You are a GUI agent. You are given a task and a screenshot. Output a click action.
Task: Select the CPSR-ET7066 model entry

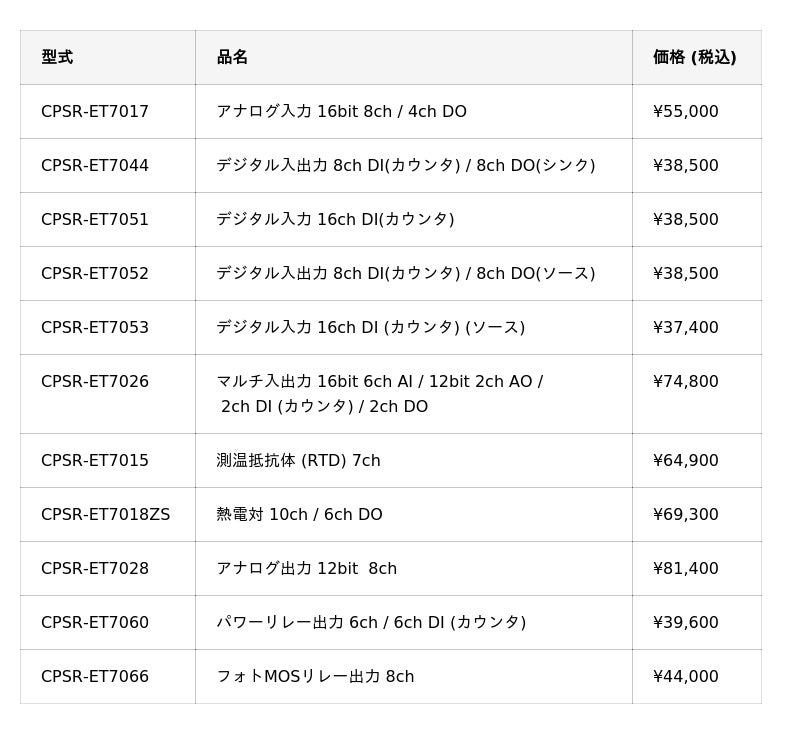[x=95, y=676]
